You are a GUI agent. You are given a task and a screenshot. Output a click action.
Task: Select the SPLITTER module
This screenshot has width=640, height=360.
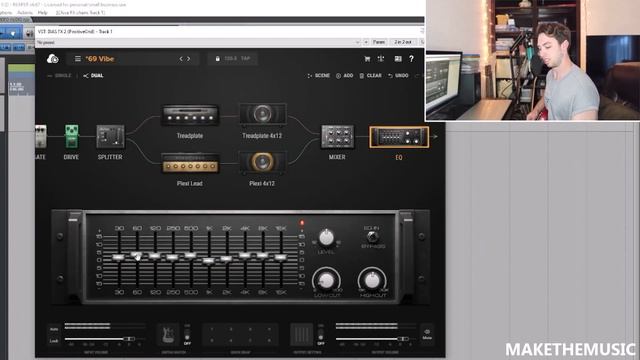pyautogui.click(x=110, y=136)
